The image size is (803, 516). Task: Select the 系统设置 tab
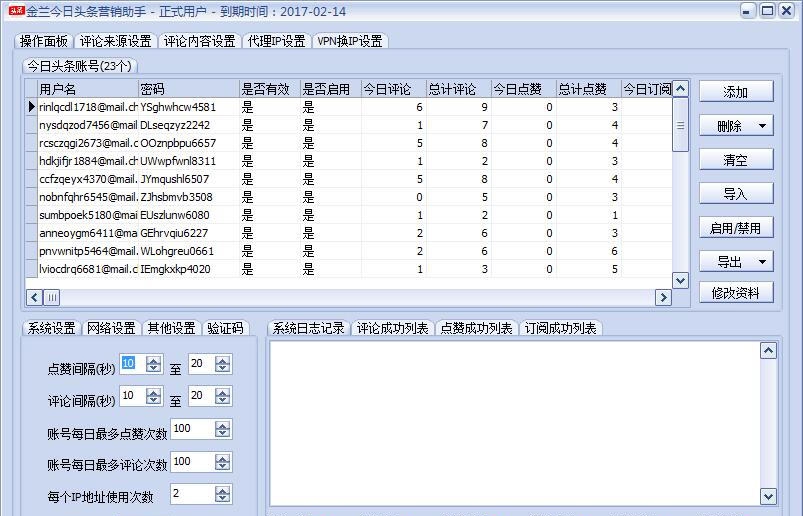(51, 328)
